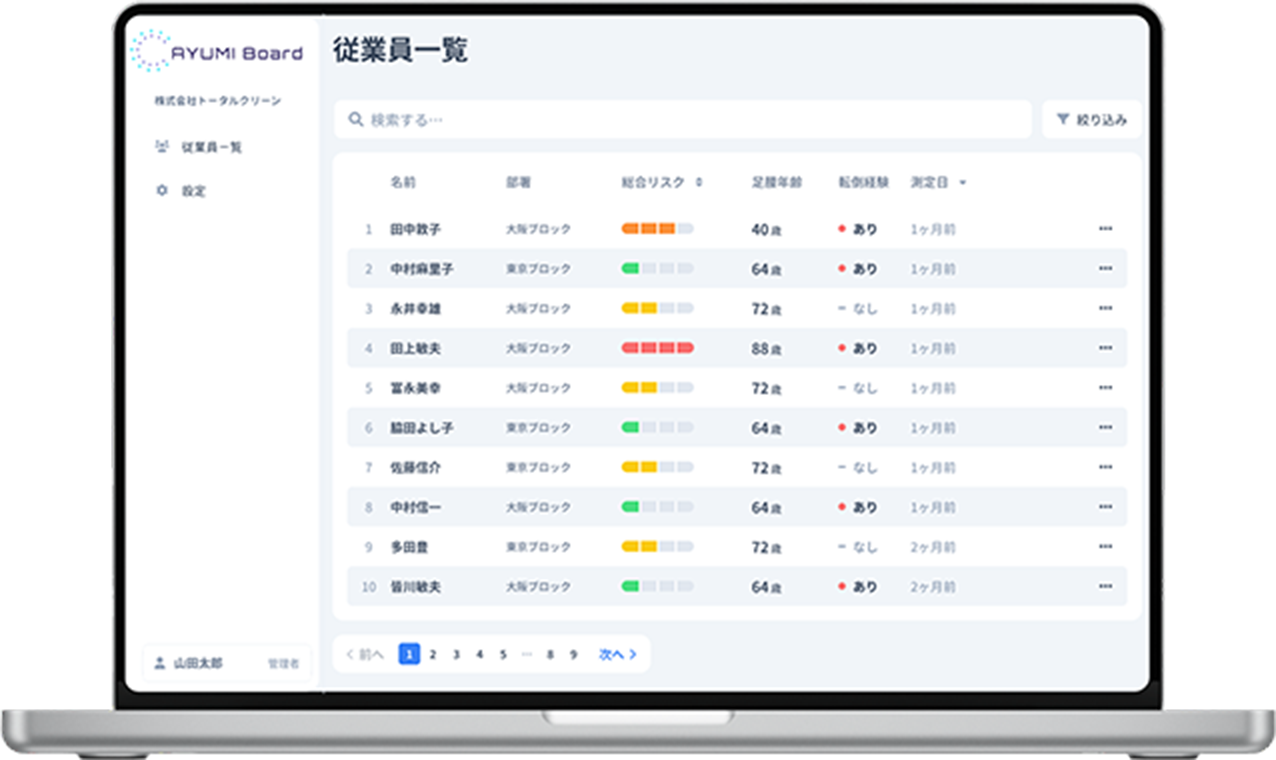Image resolution: width=1276 pixels, height=760 pixels.
Task: Jump to page 9 in pagination
Action: pyautogui.click(x=573, y=654)
